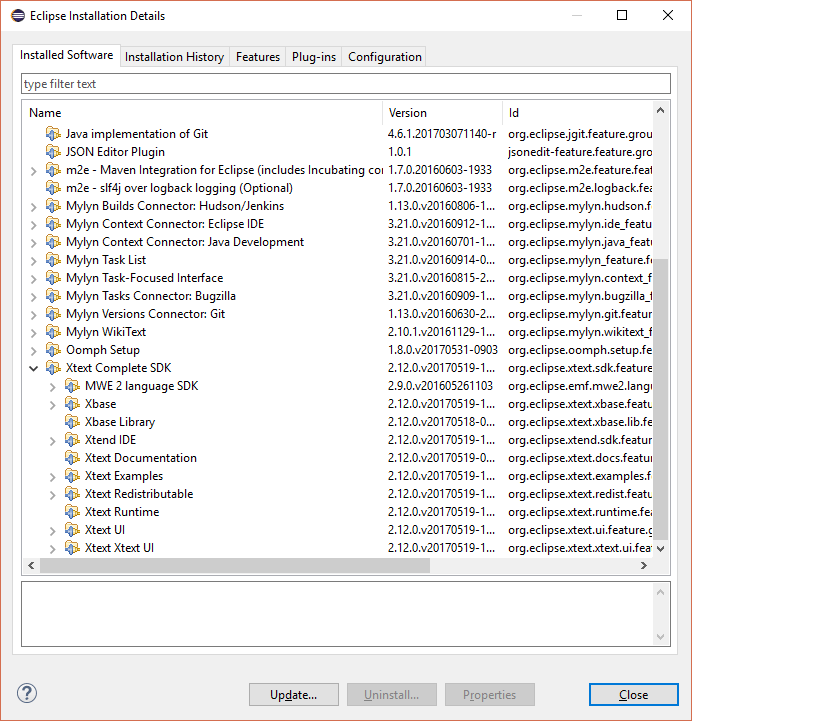Screen dimensions: 819x721
Task: Expand the Mylyn Task List node
Action: coord(33,261)
